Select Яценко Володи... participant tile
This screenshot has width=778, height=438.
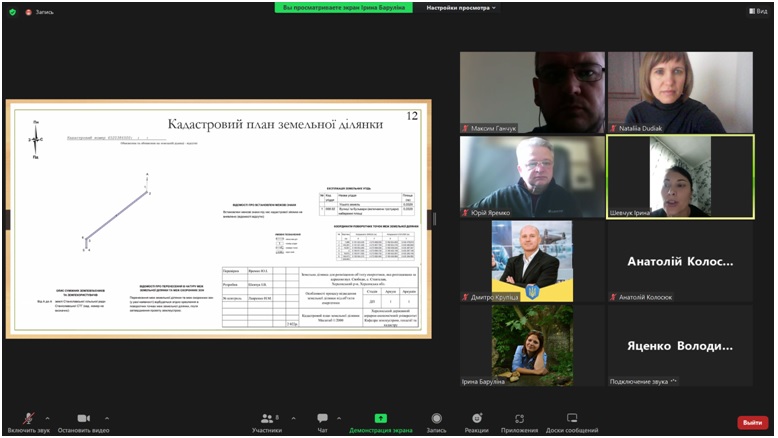680,346
